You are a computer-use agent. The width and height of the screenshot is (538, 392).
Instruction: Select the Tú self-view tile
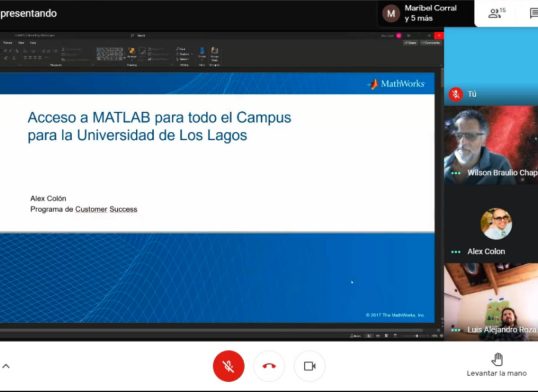491,66
